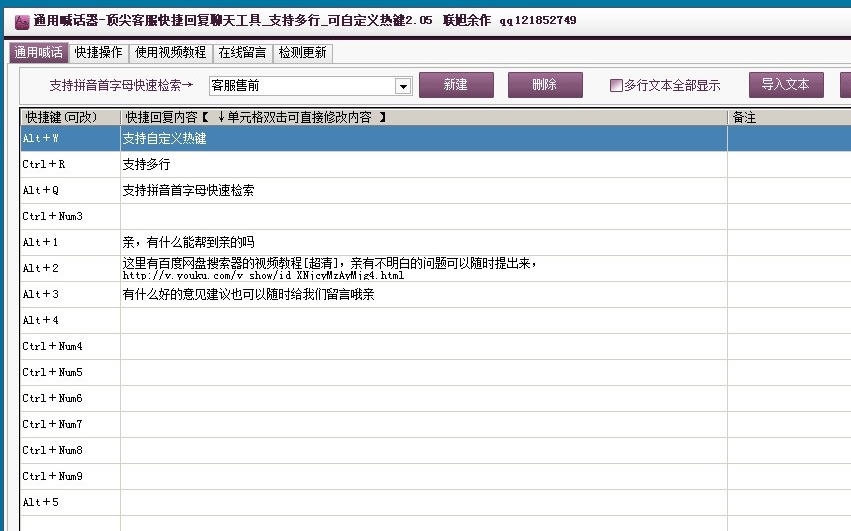Screen dimensions: 851x531
Task: Click the reply cell containing the youku.com link
Action: 423,269
